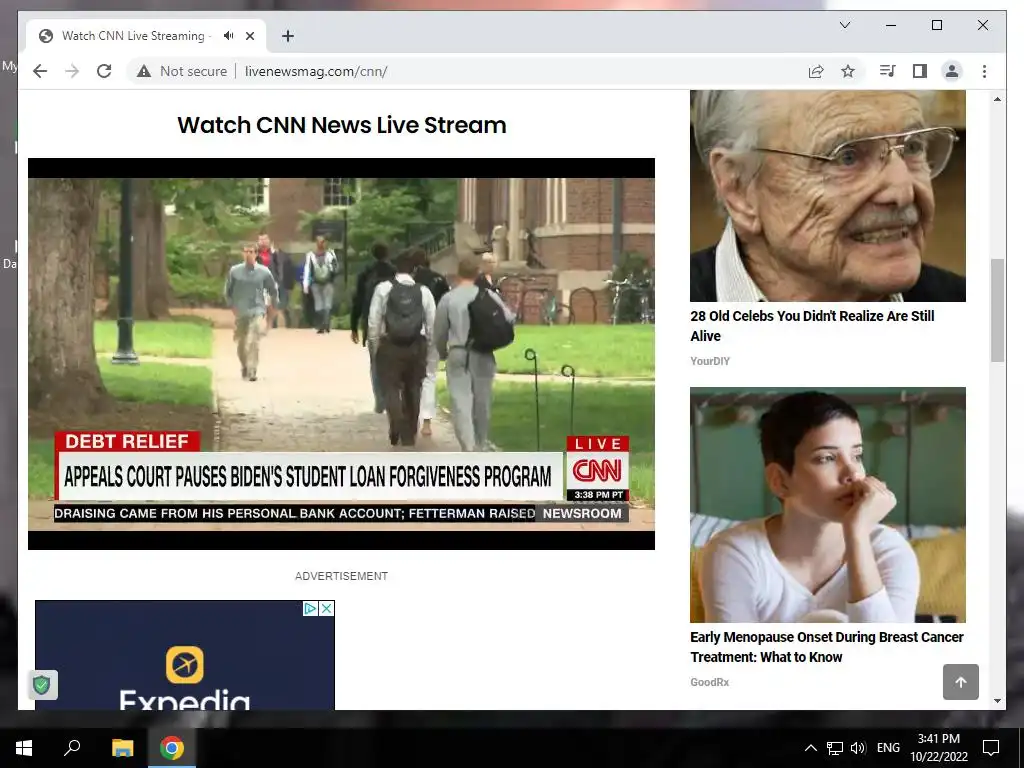
Task: Open the Chrome profile avatar
Action: click(x=952, y=71)
